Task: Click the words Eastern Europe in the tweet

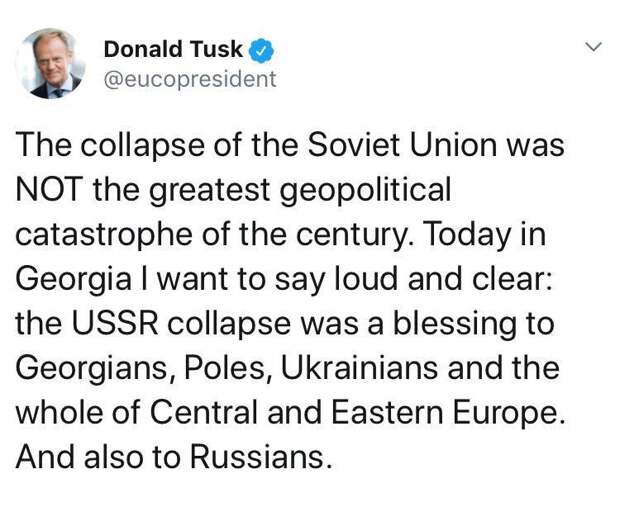Action: [x=447, y=415]
